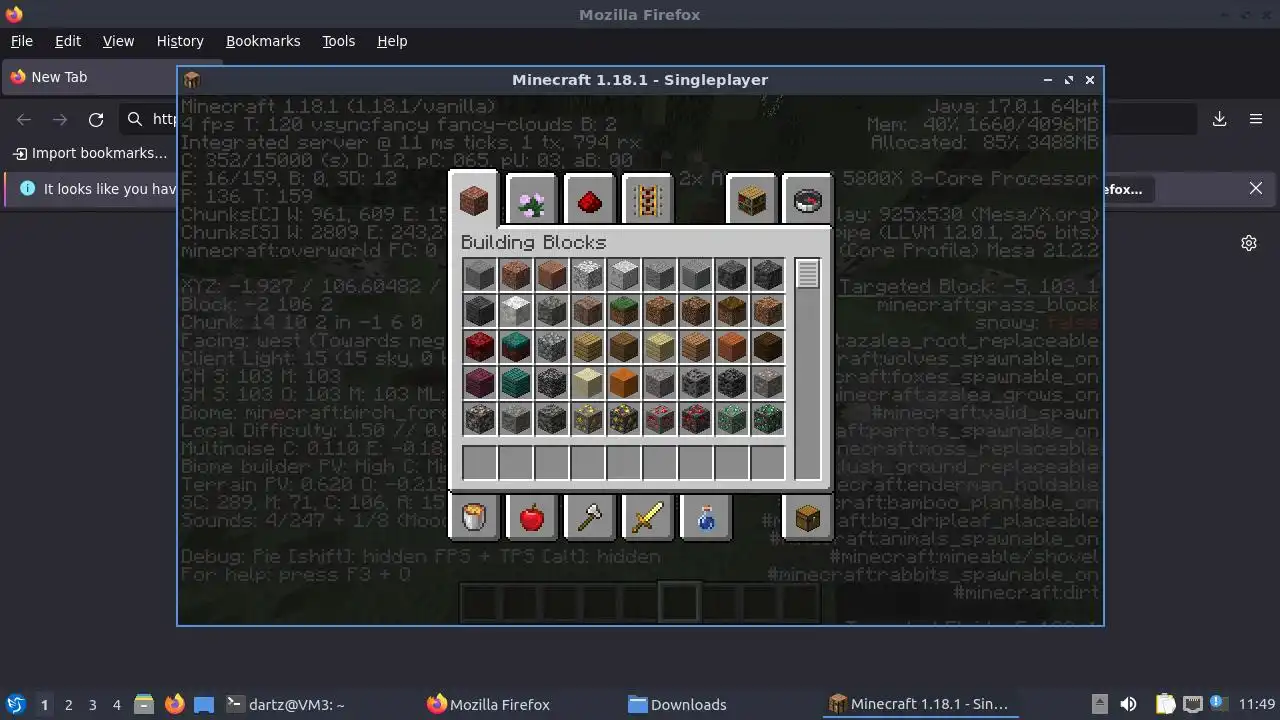Image resolution: width=1280 pixels, height=720 pixels.
Task: Click the Import bookmarks link
Action: click(x=90, y=153)
